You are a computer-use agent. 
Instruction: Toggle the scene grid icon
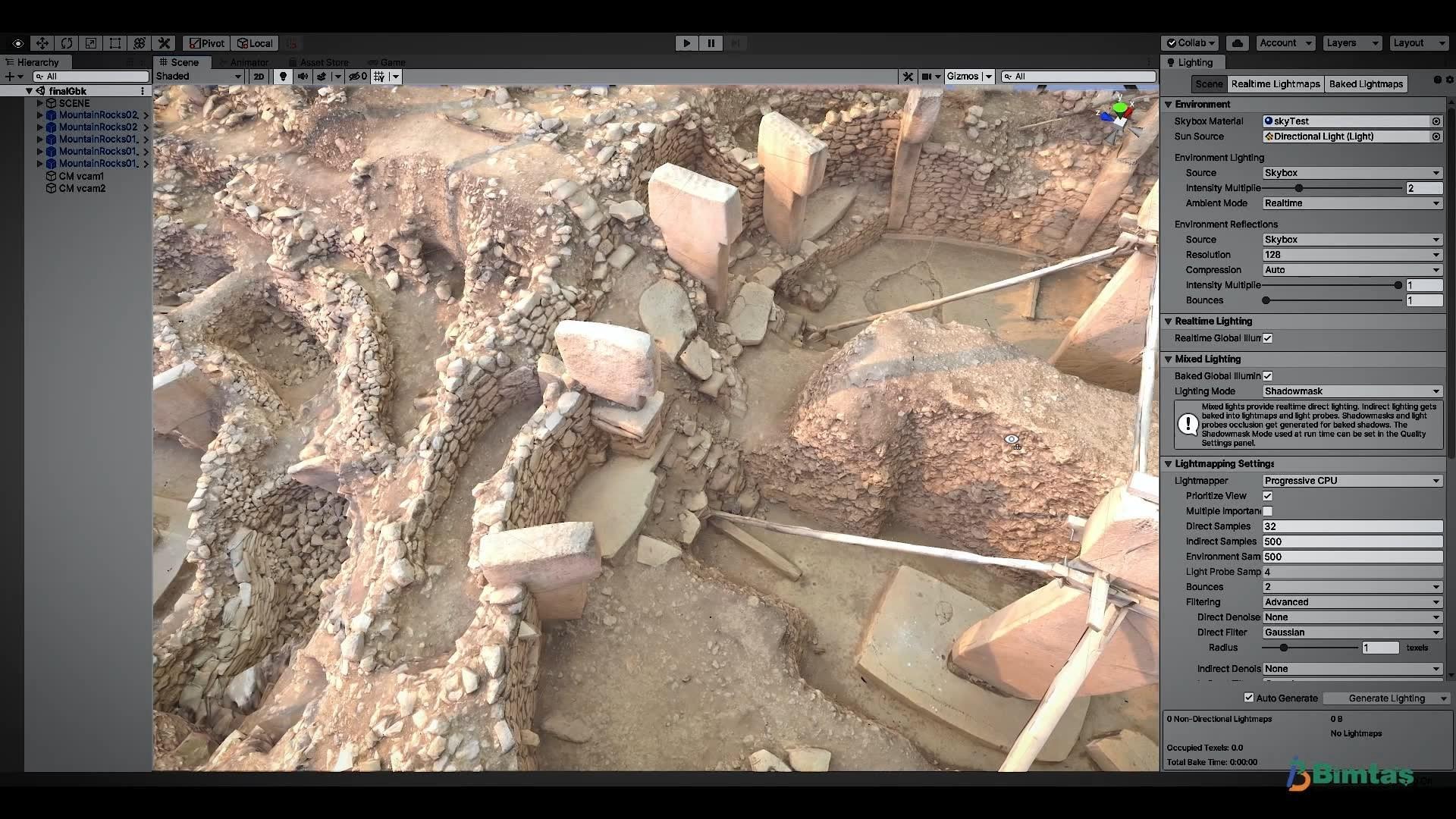[379, 77]
